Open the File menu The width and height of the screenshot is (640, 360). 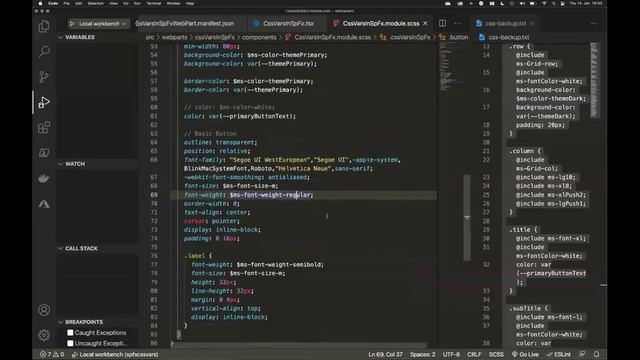[x=67, y=3]
